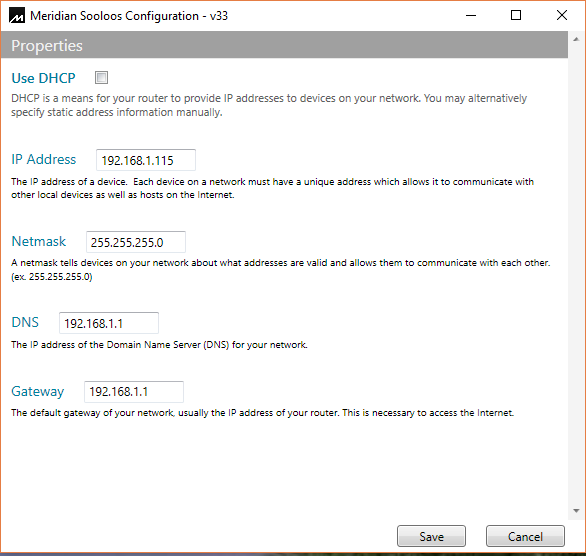Click the scrollbar down arrow
Screen dimensions: 586x556
click(x=576, y=511)
